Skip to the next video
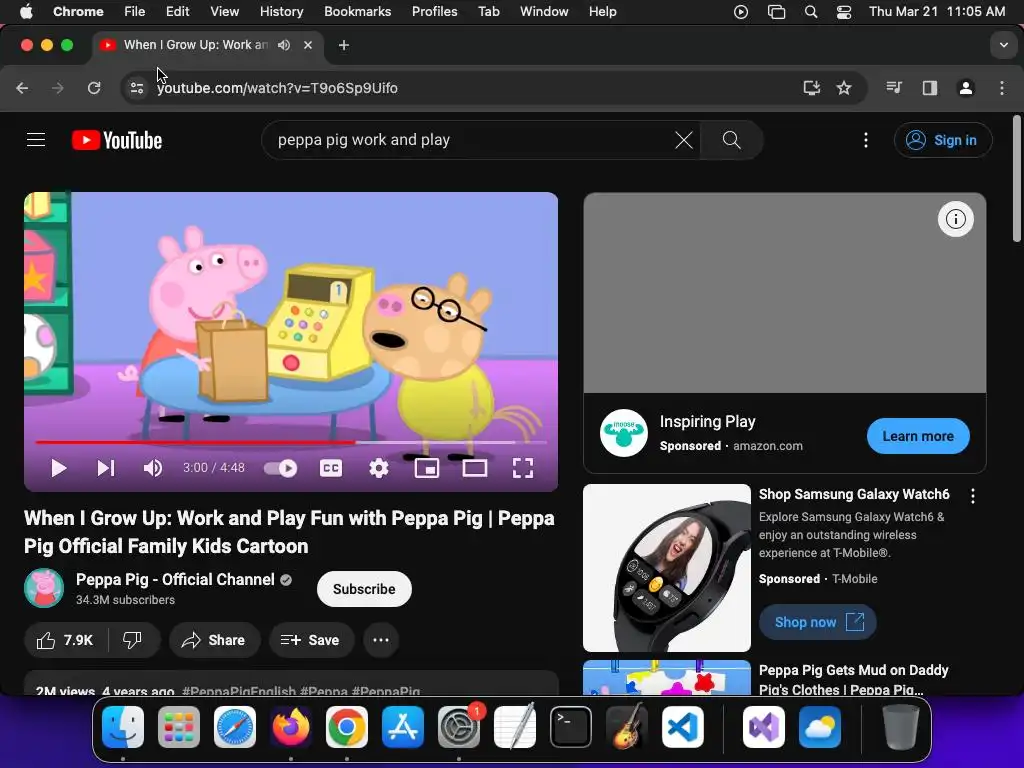This screenshot has height=768, width=1024. [106, 468]
